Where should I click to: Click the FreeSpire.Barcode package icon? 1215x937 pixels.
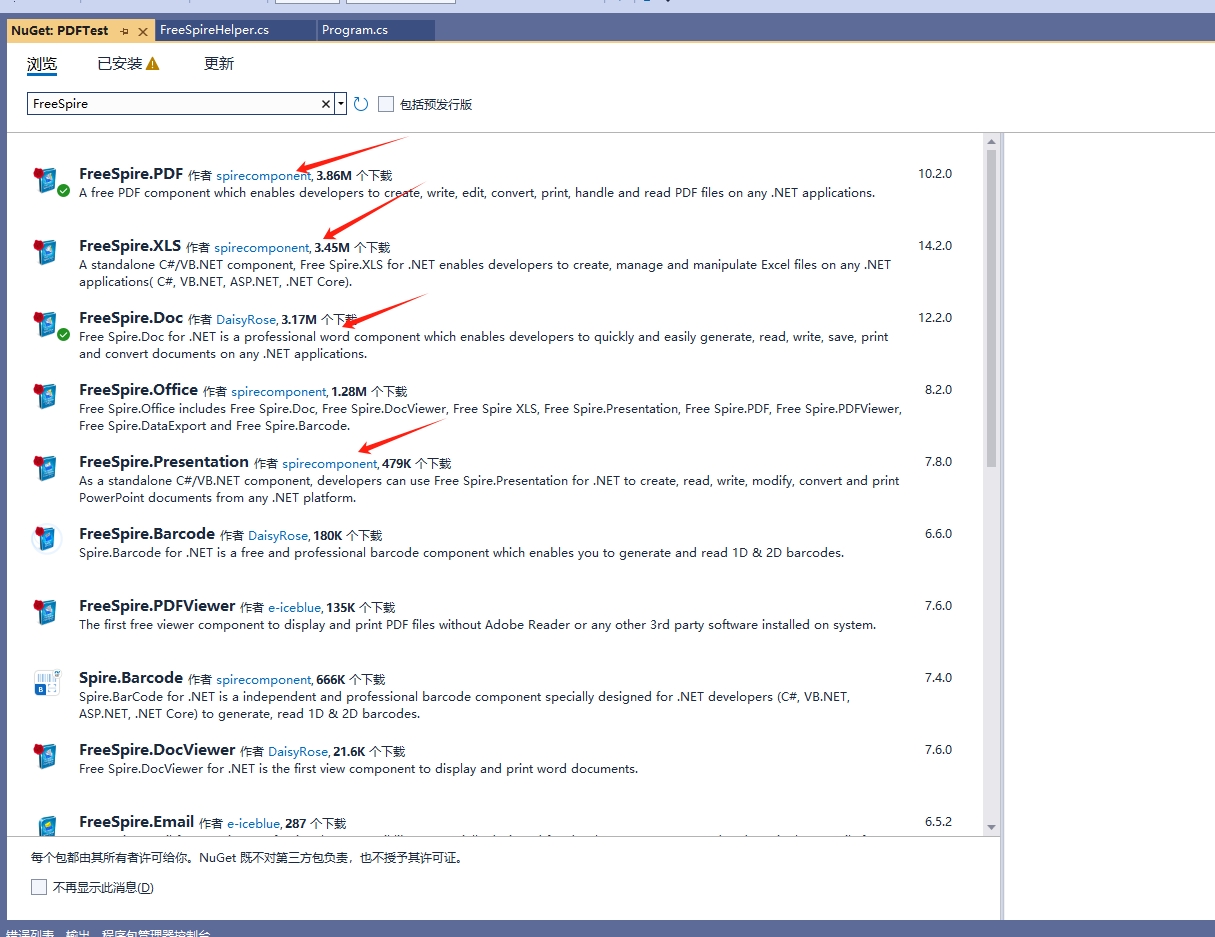point(46,539)
